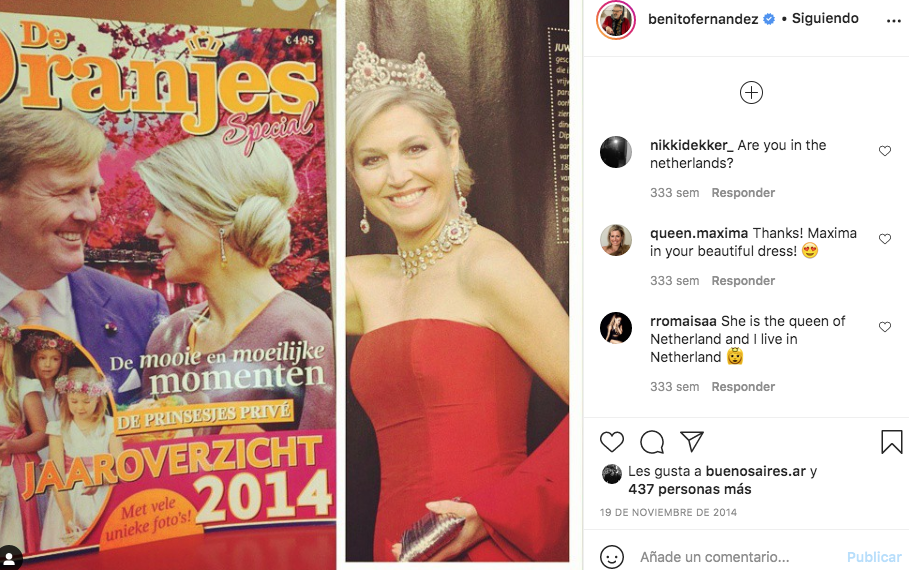Load more comments with the plus icon
909x570 pixels.
751,93
